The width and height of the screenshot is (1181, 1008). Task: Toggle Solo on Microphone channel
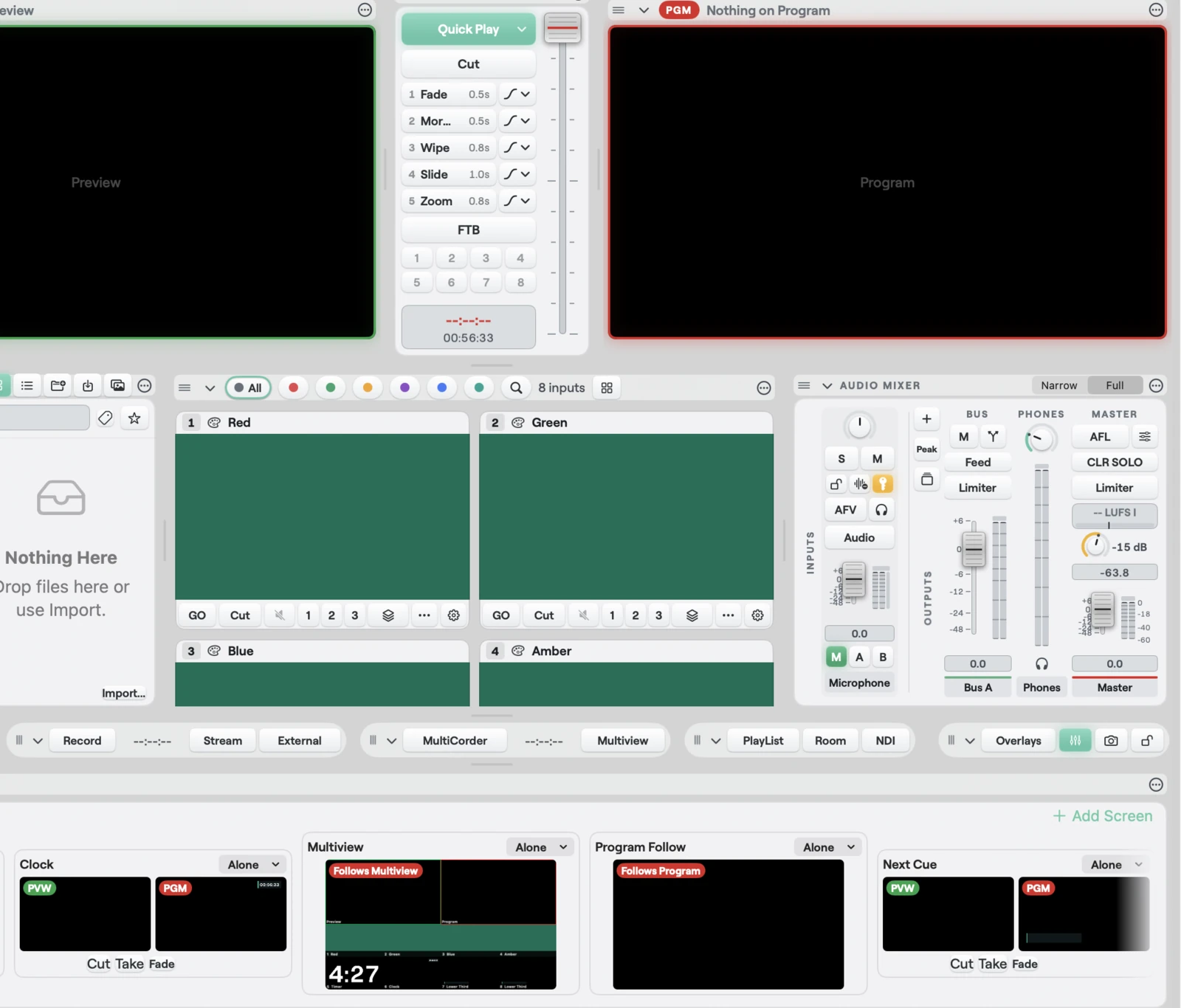point(841,458)
